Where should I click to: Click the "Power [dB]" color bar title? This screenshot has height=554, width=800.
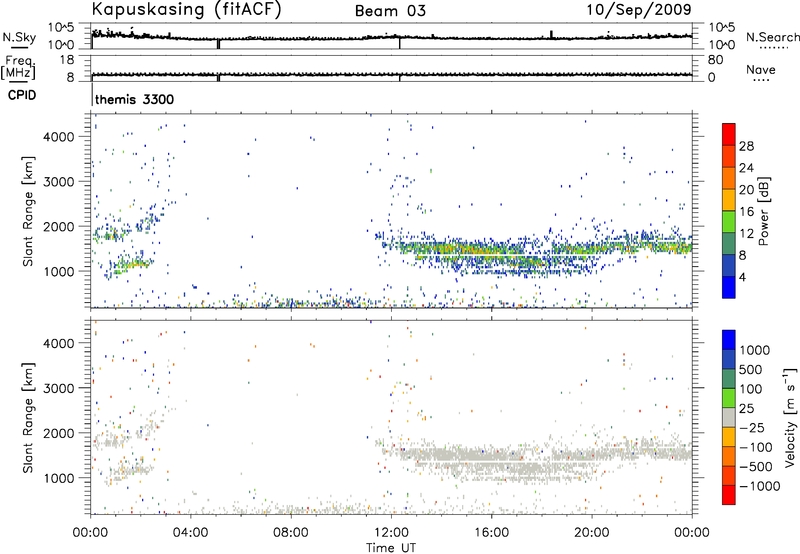[x=763, y=211]
